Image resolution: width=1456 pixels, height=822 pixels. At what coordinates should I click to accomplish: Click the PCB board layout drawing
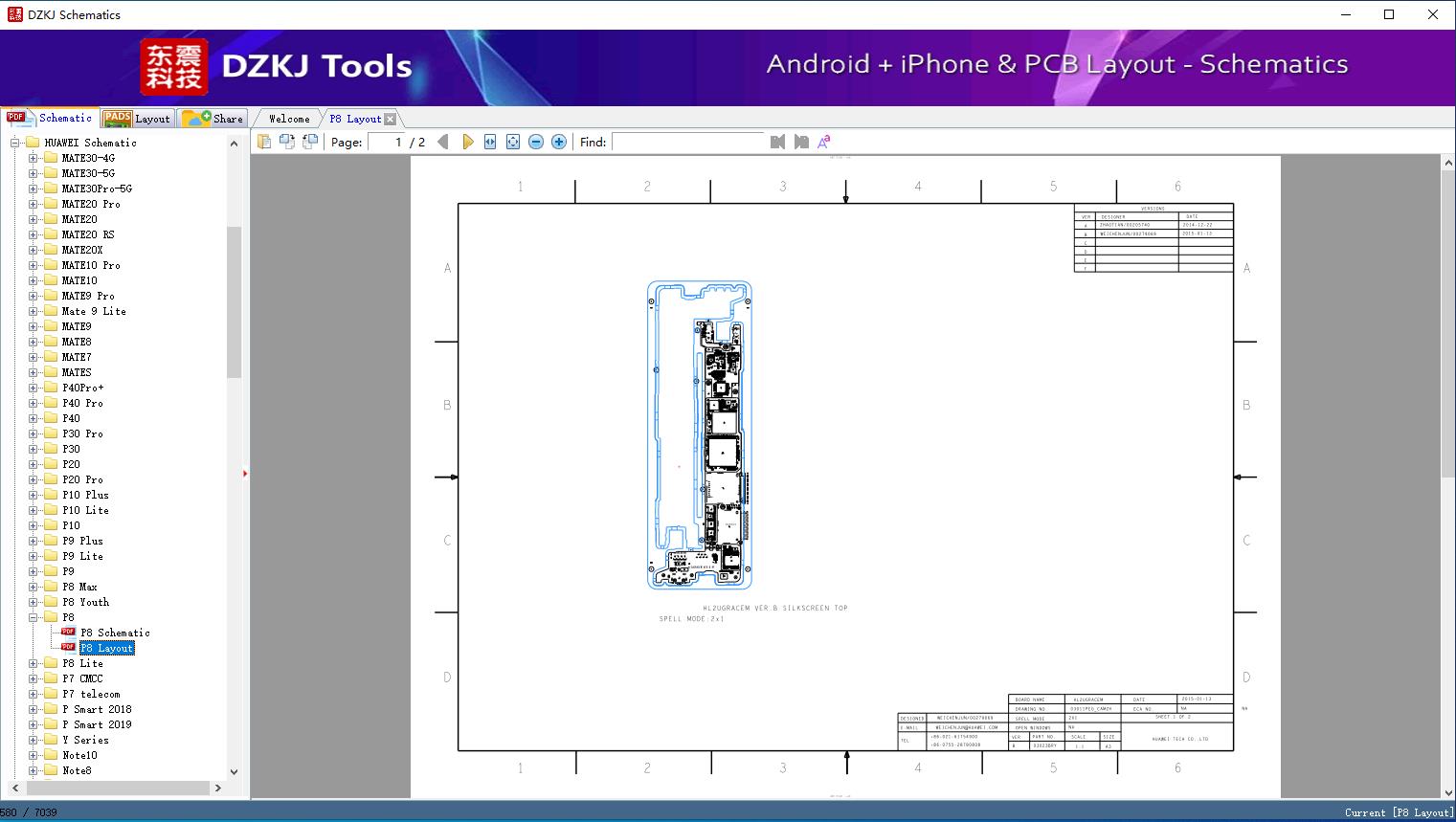point(700,434)
